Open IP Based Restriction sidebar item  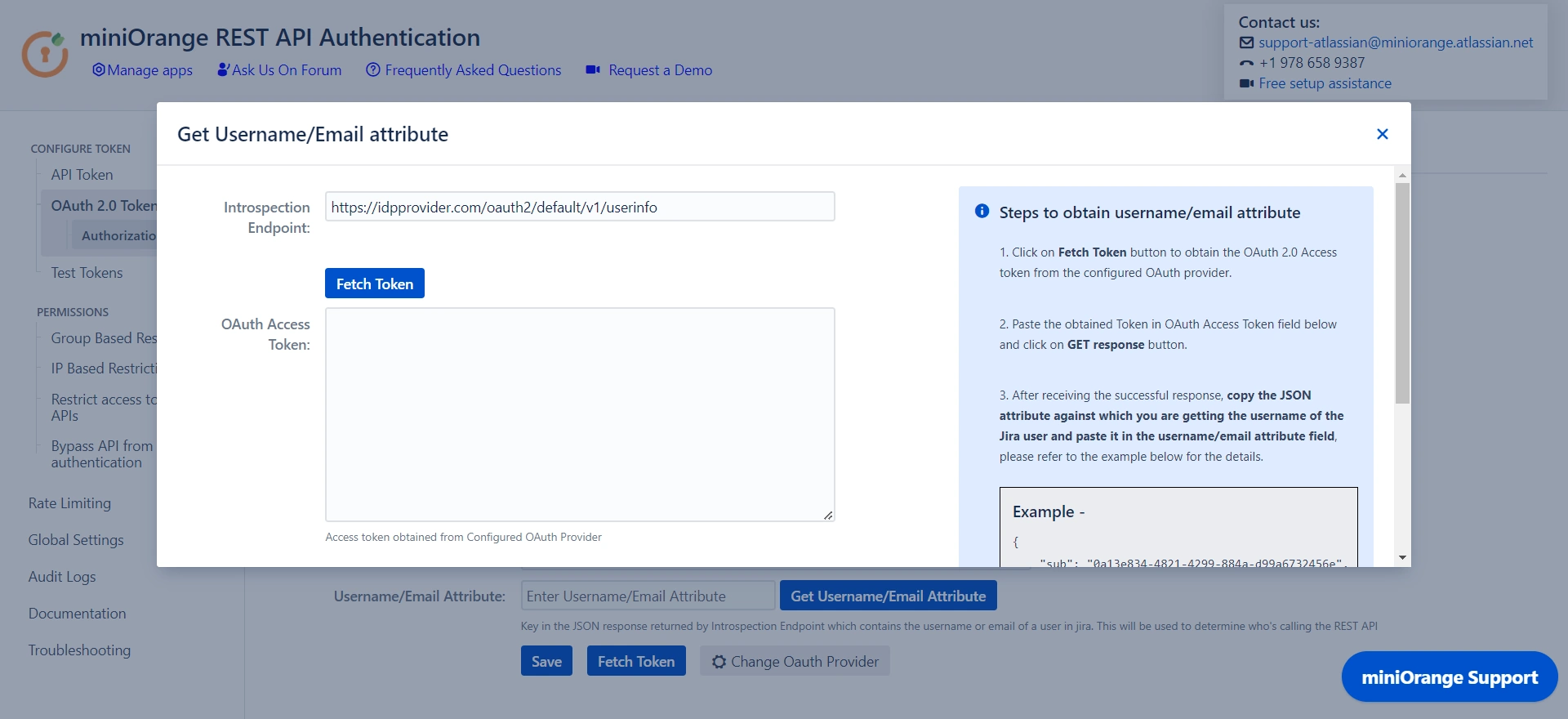(x=103, y=368)
